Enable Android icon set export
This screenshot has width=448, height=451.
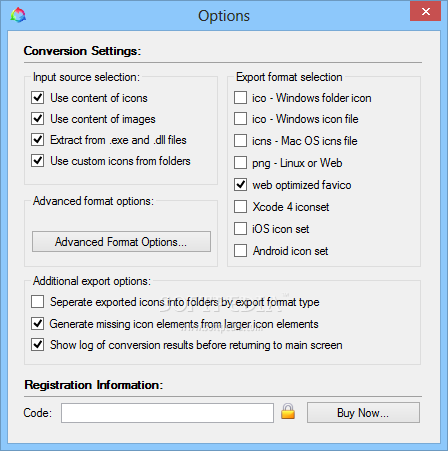tap(240, 251)
